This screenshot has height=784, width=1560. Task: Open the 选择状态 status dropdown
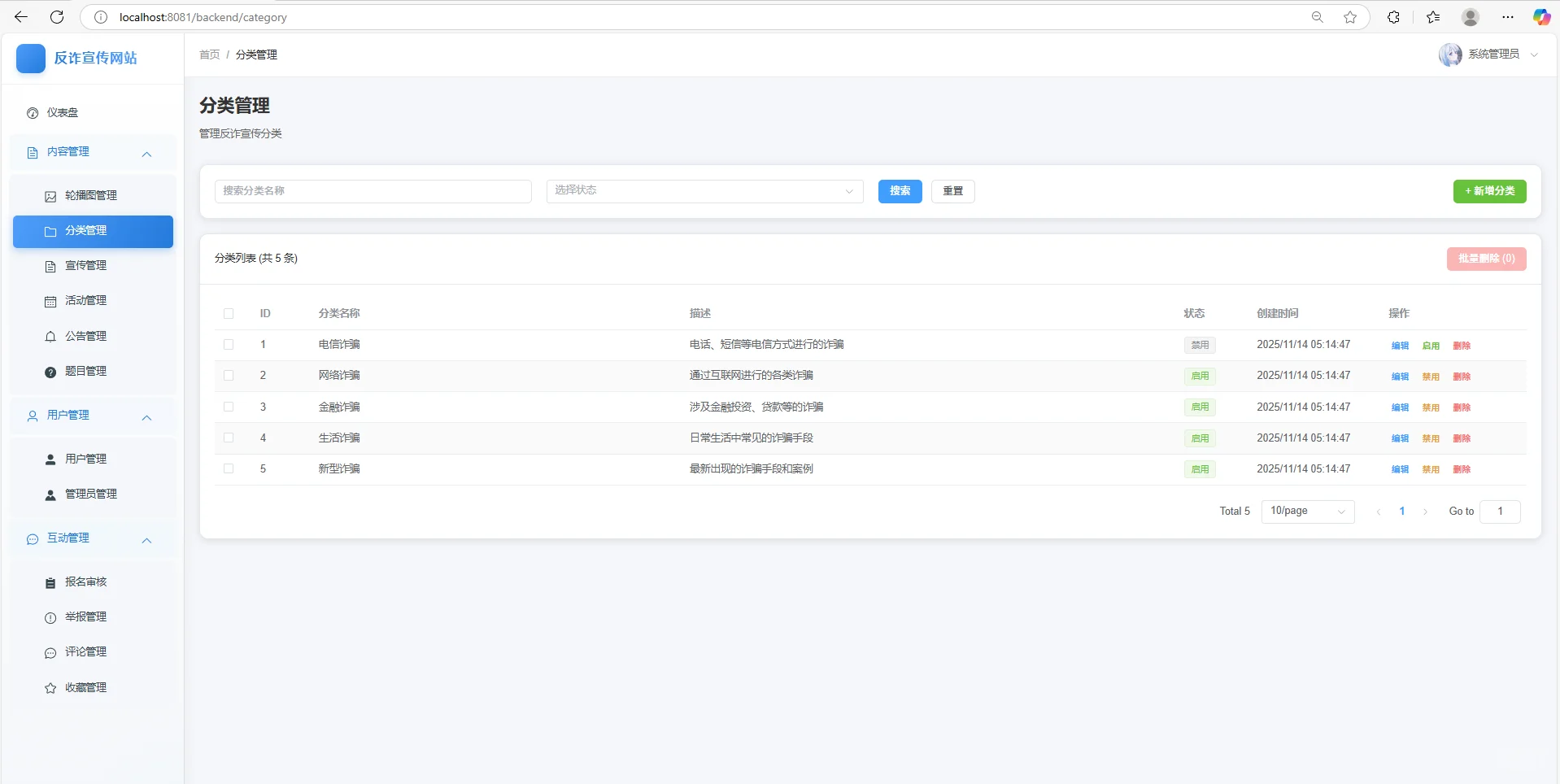[x=704, y=191]
